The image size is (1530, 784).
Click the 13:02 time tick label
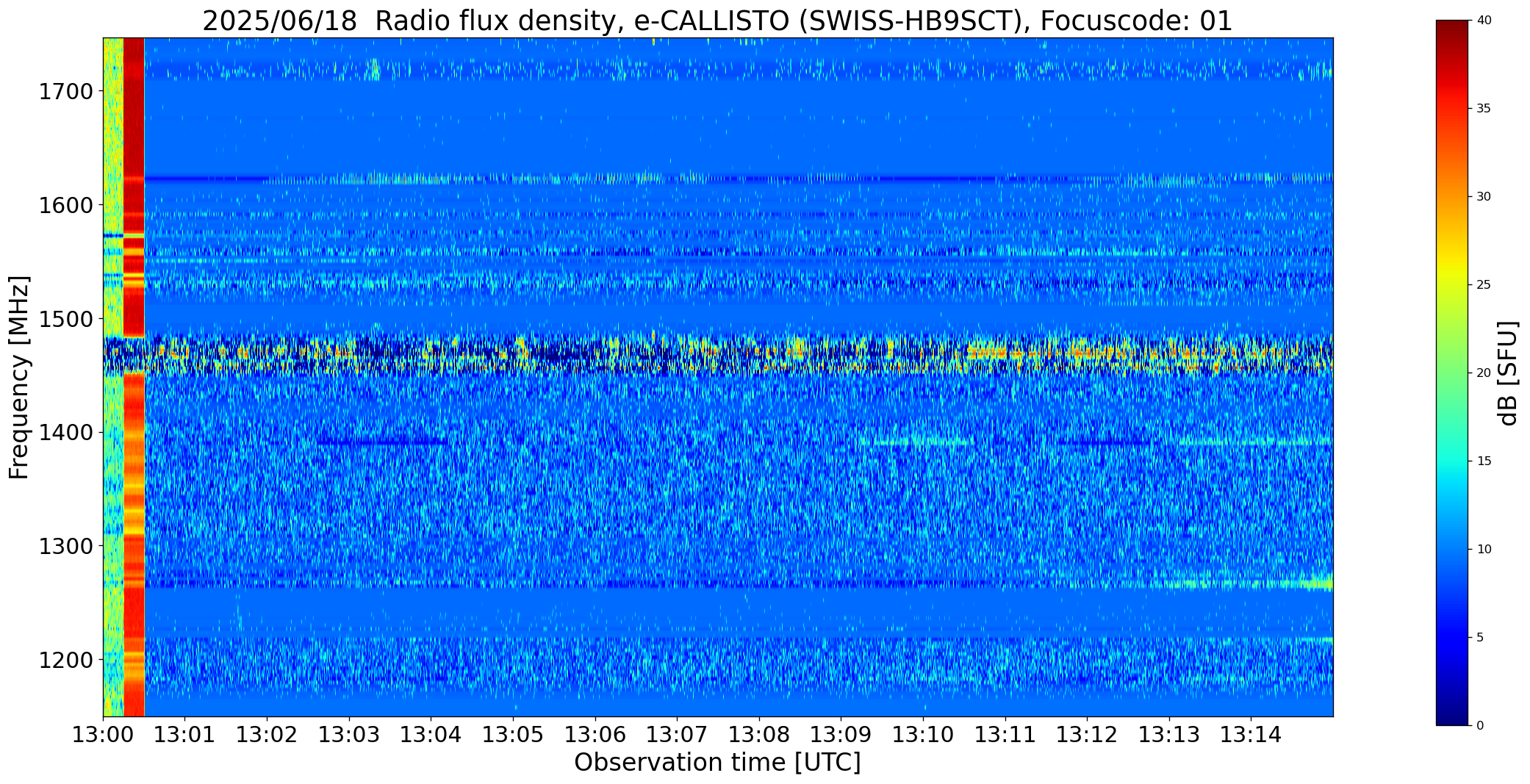[x=267, y=735]
